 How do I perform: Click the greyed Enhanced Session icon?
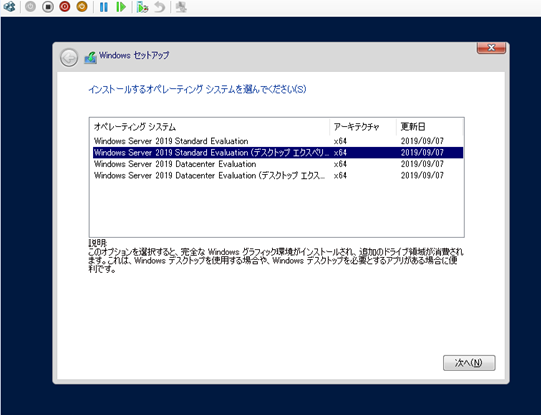(181, 7)
